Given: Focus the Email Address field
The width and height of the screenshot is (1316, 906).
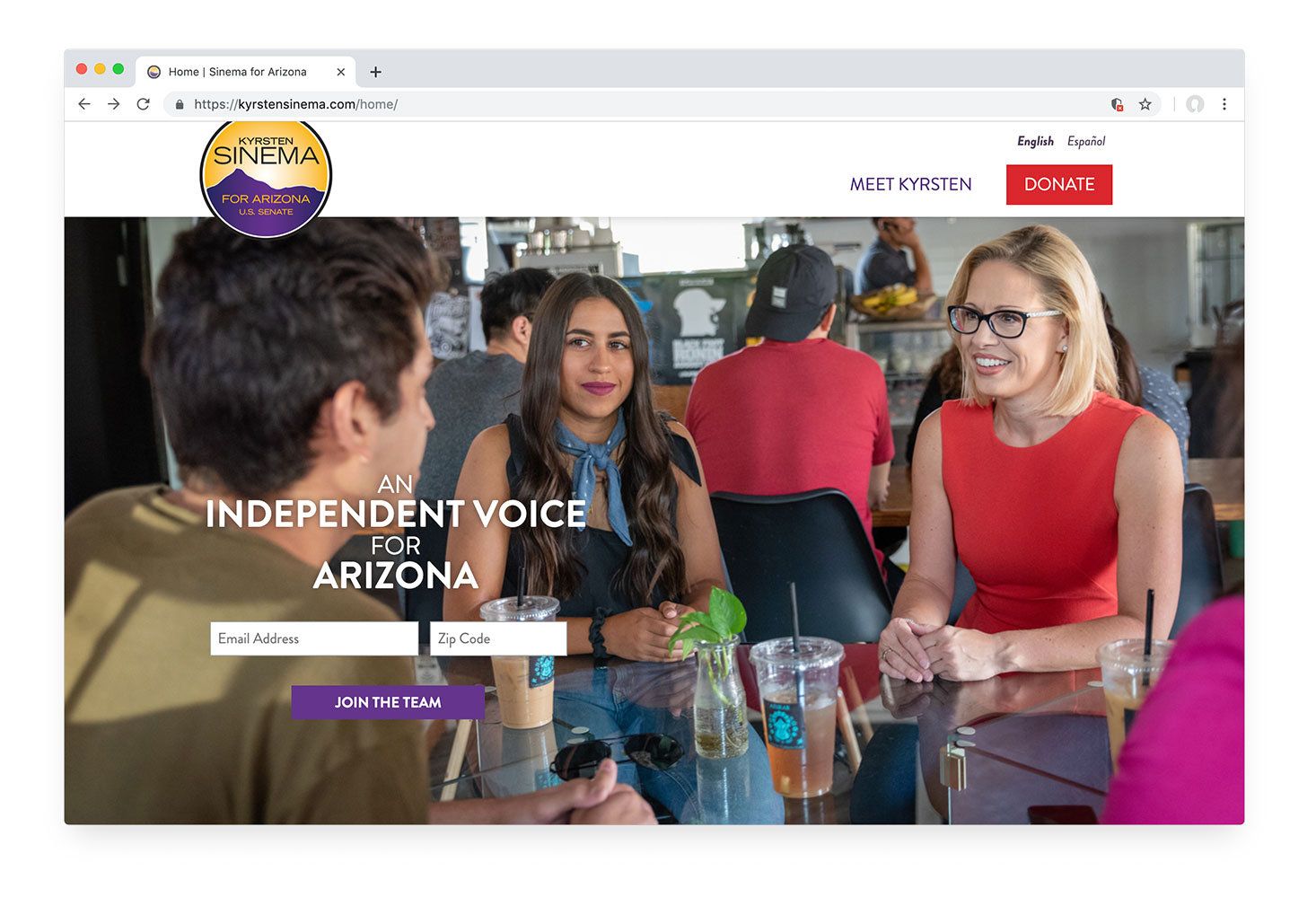Looking at the screenshot, I should (314, 638).
